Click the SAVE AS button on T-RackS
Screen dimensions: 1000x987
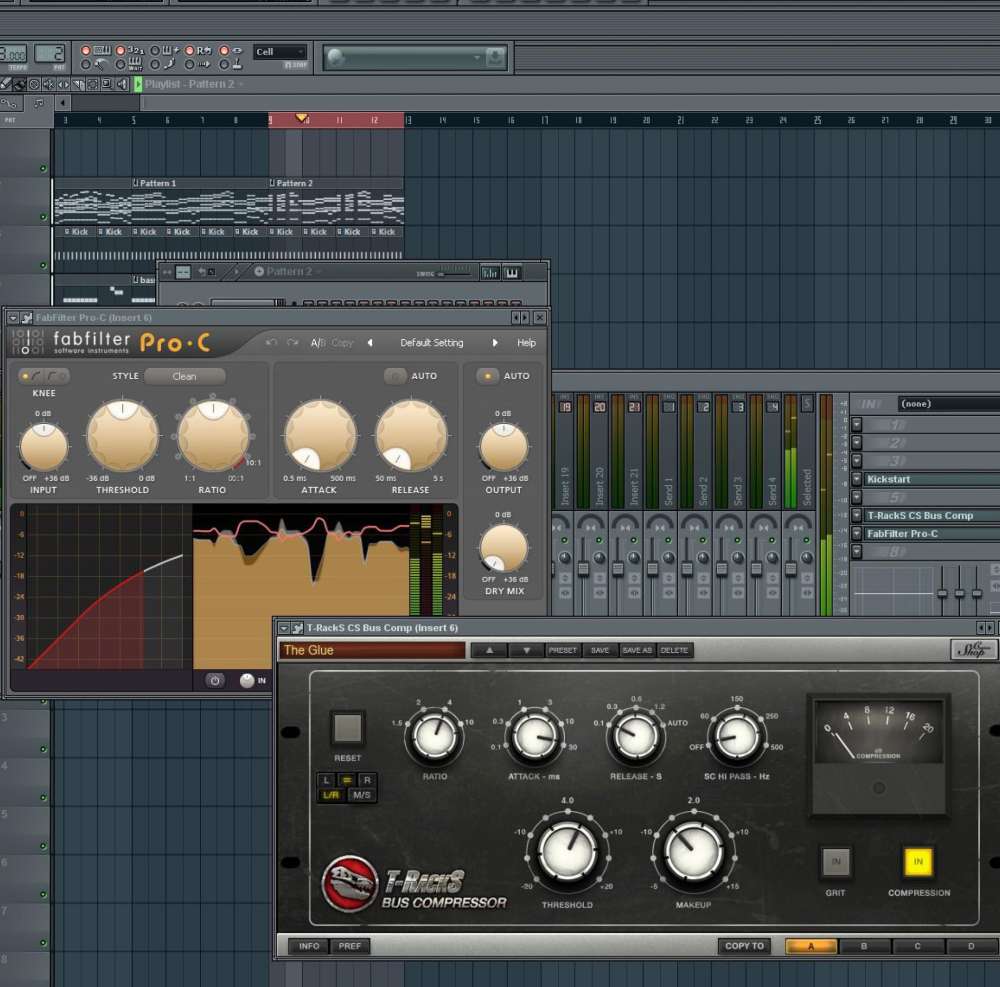[x=637, y=650]
